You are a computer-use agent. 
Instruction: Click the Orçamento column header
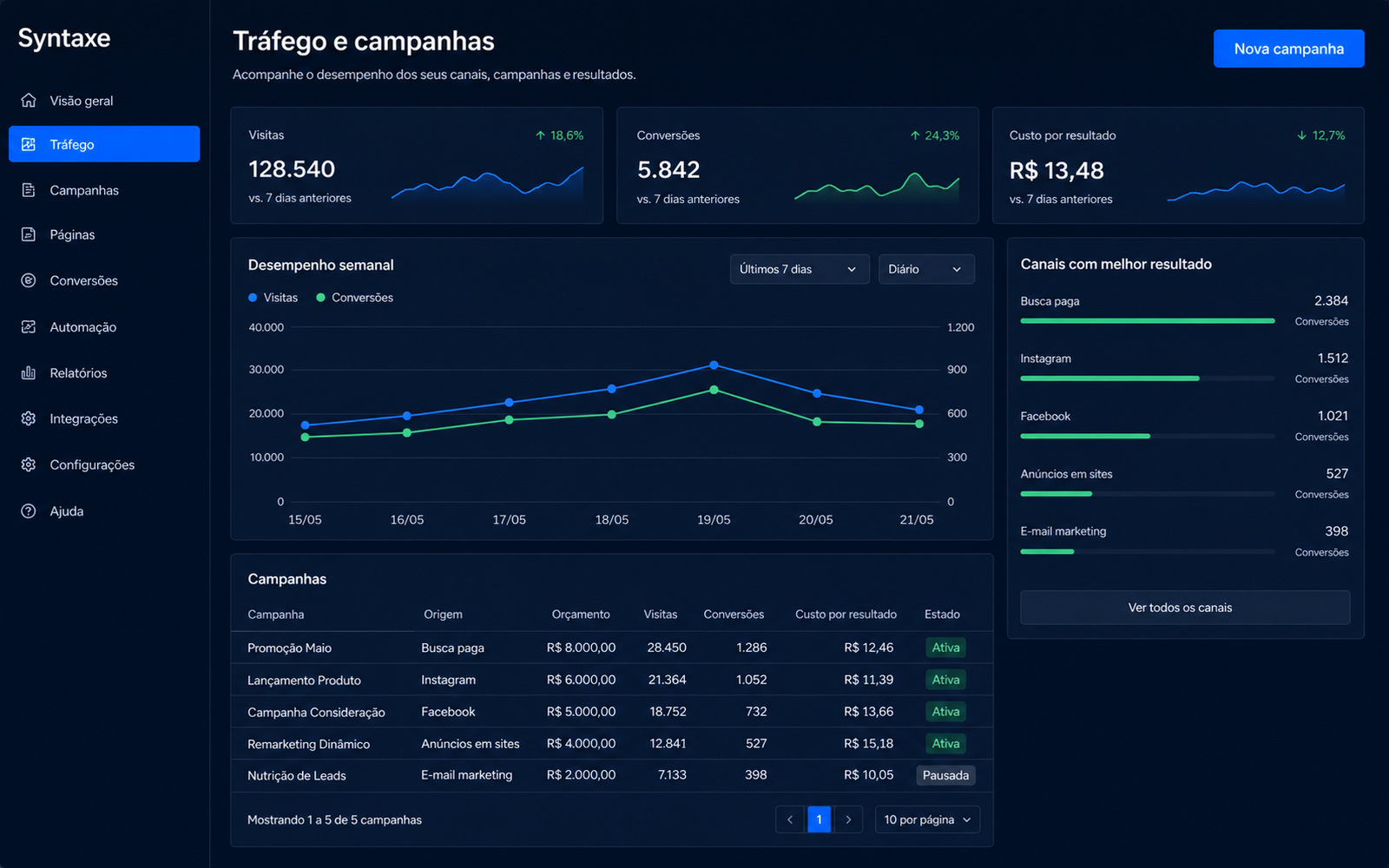581,615
